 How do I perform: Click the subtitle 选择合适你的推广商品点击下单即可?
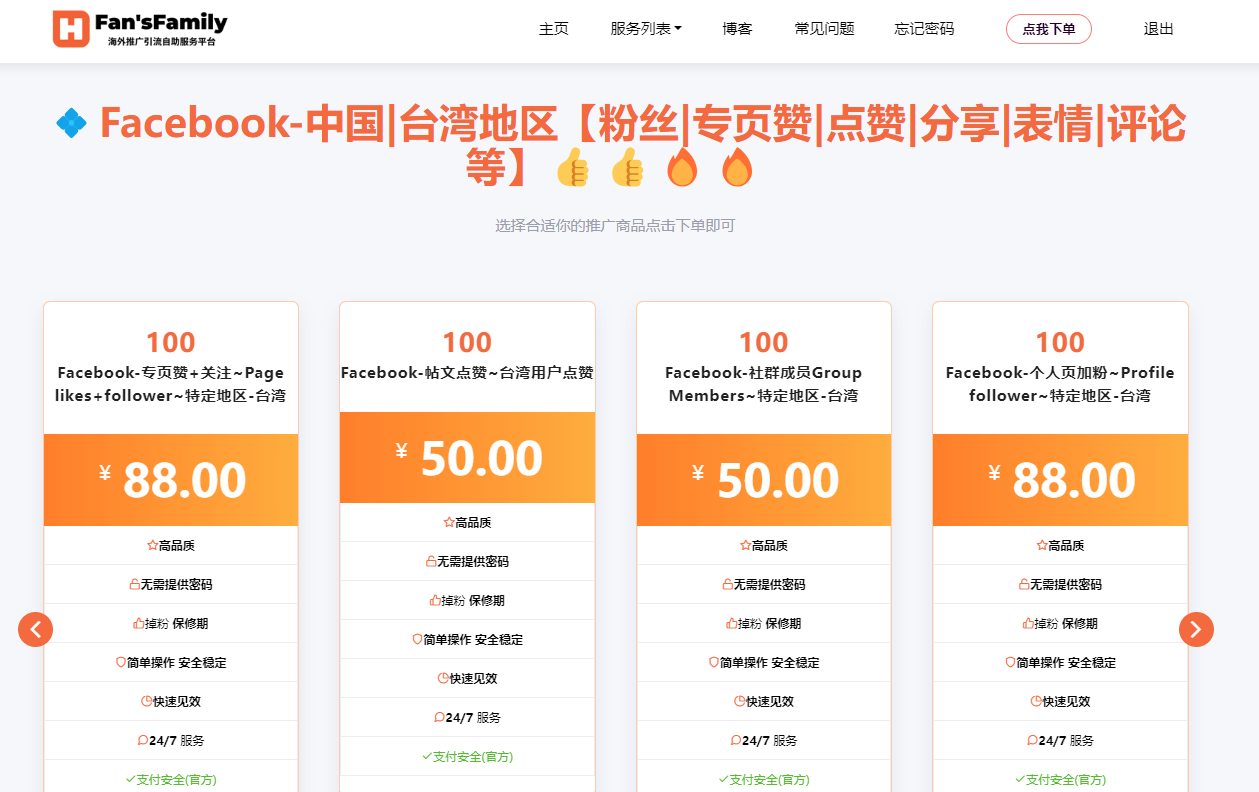point(615,226)
